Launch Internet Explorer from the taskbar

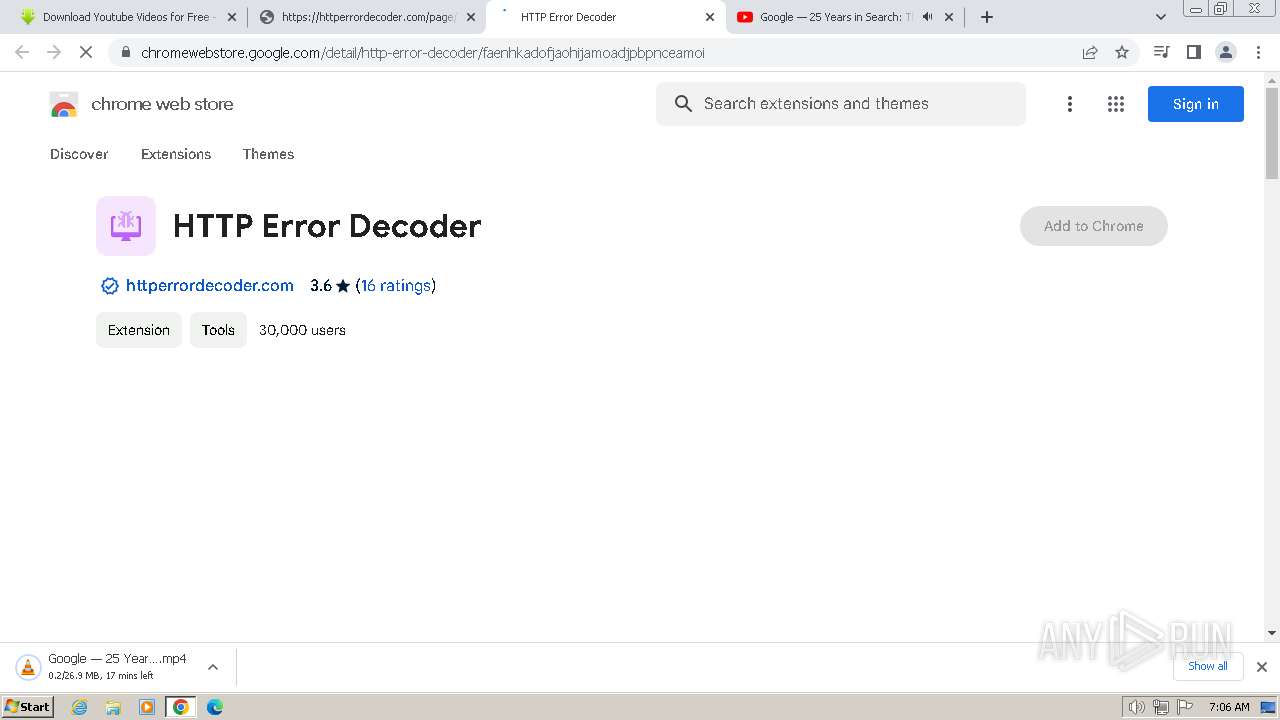tap(80, 707)
